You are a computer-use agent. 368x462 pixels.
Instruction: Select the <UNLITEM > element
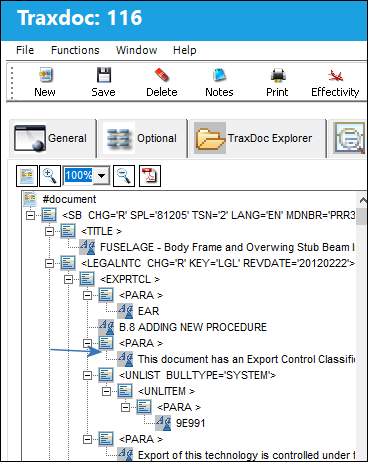166,391
